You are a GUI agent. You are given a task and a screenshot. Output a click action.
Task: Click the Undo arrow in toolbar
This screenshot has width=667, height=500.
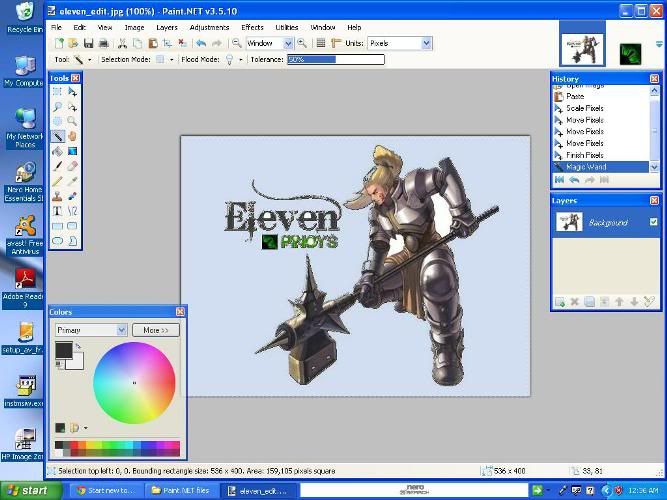201,43
